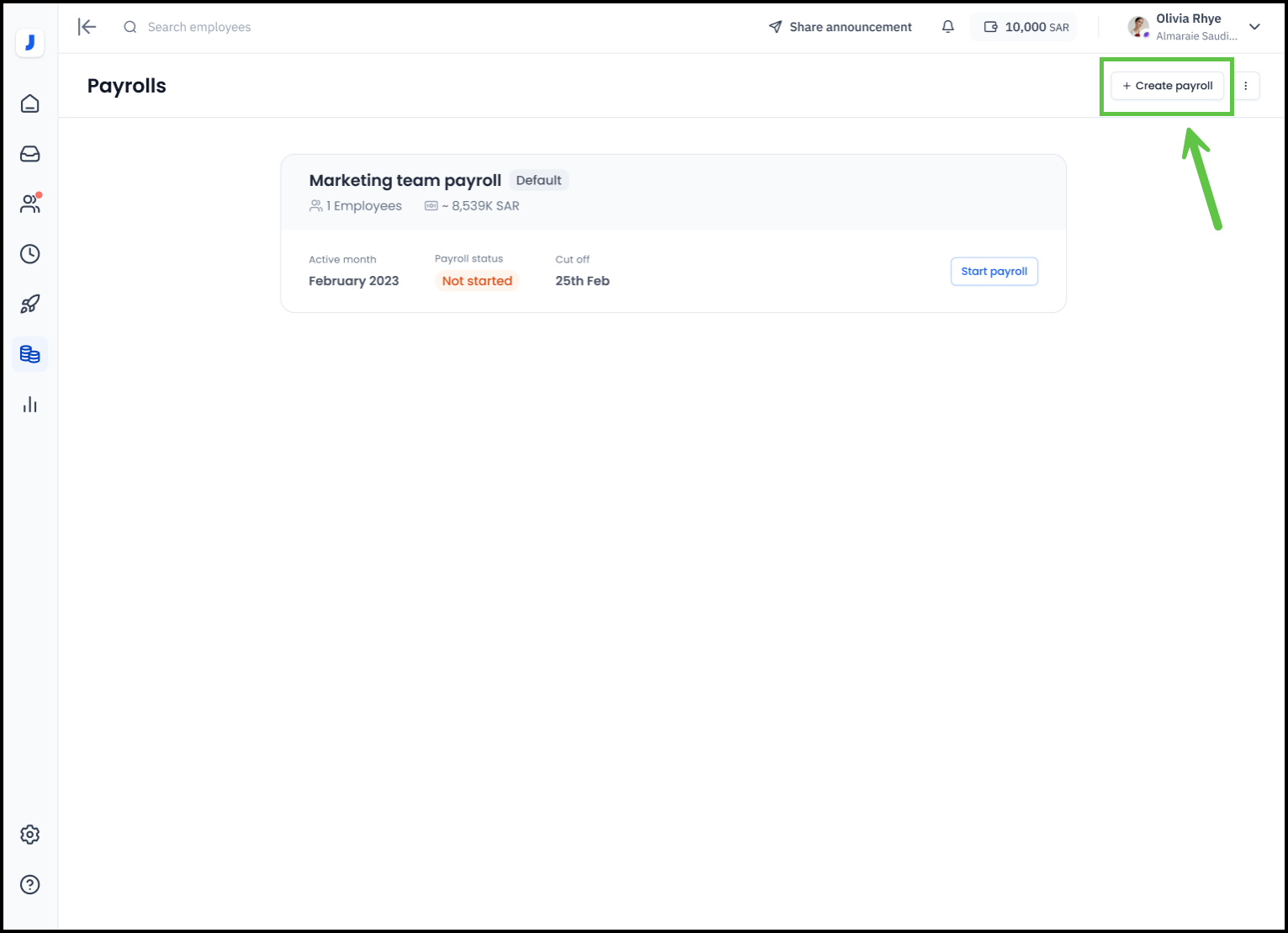This screenshot has height=933, width=1288.
Task: Click the Jisr logo icon
Action: 30,42
